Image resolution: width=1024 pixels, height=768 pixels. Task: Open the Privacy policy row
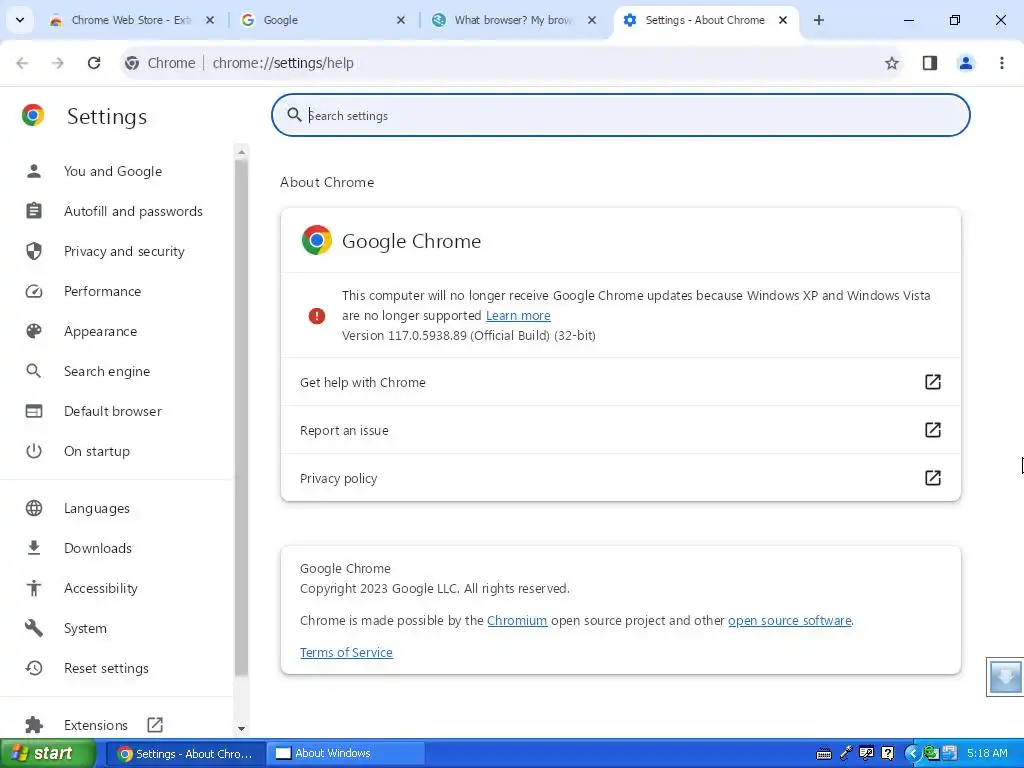coord(620,478)
